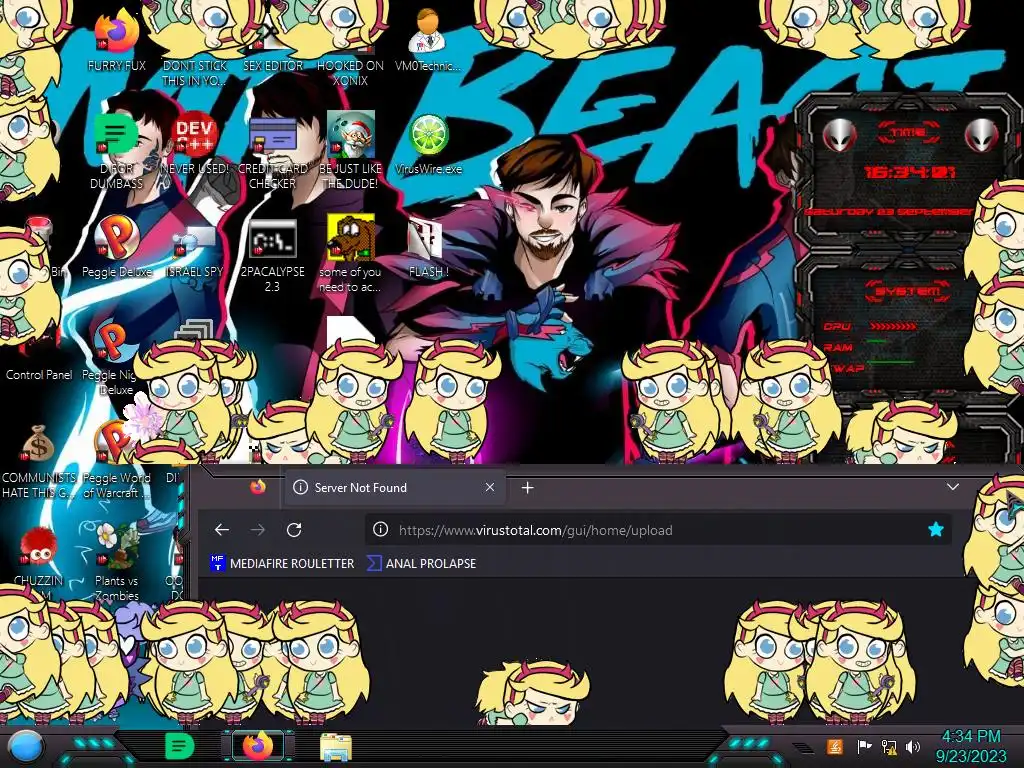Open the FURRY FUX Firefox desktop shortcut
The width and height of the screenshot is (1024, 768).
point(117,33)
